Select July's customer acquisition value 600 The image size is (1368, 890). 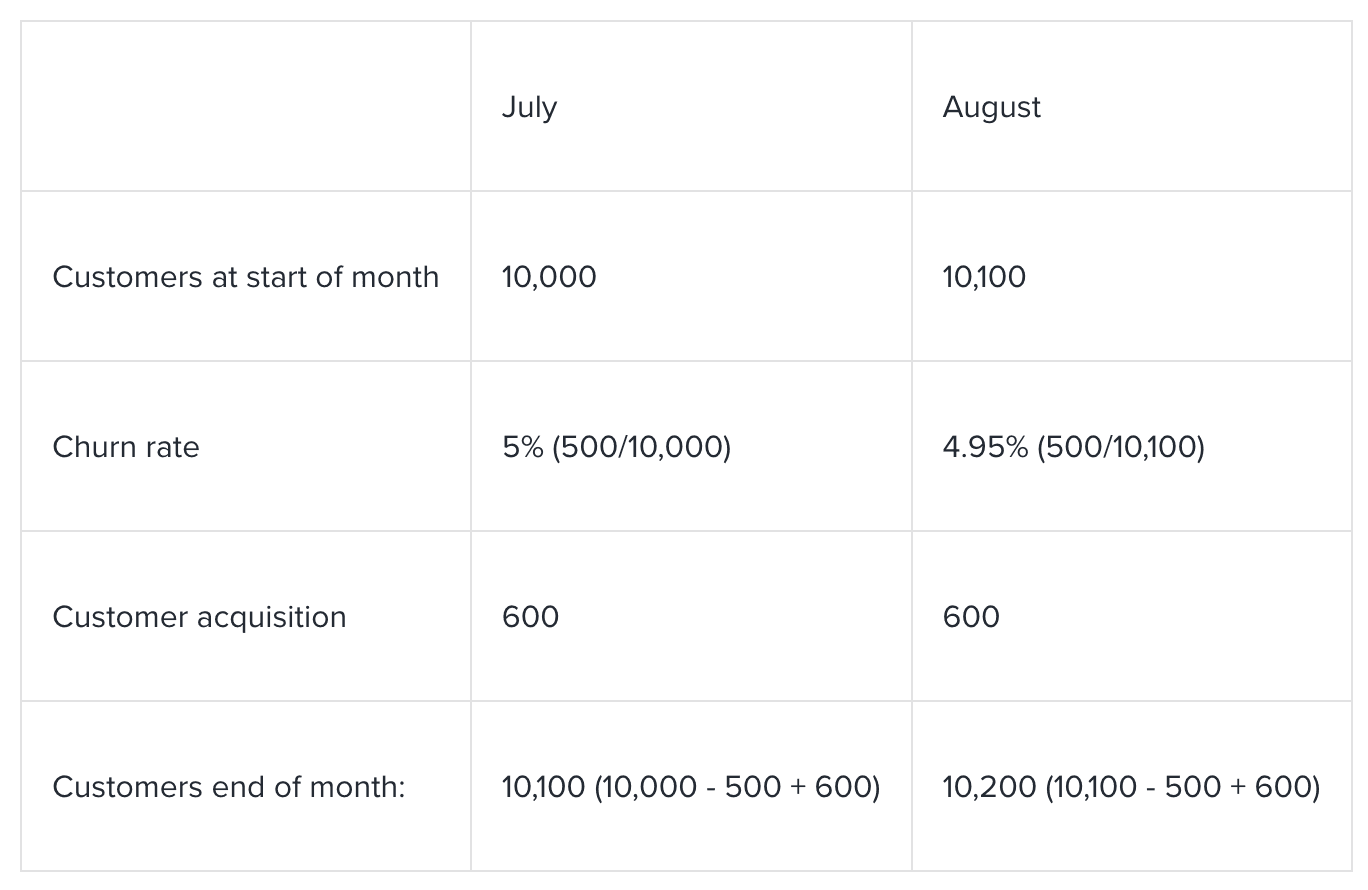[x=530, y=617]
